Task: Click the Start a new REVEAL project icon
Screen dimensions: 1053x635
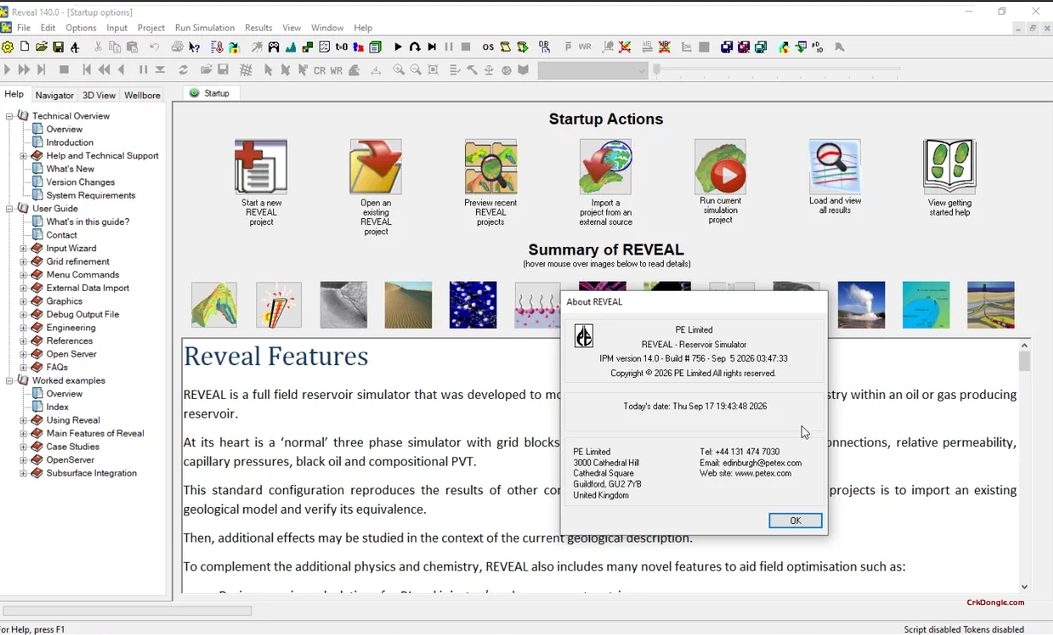Action: click(261, 166)
